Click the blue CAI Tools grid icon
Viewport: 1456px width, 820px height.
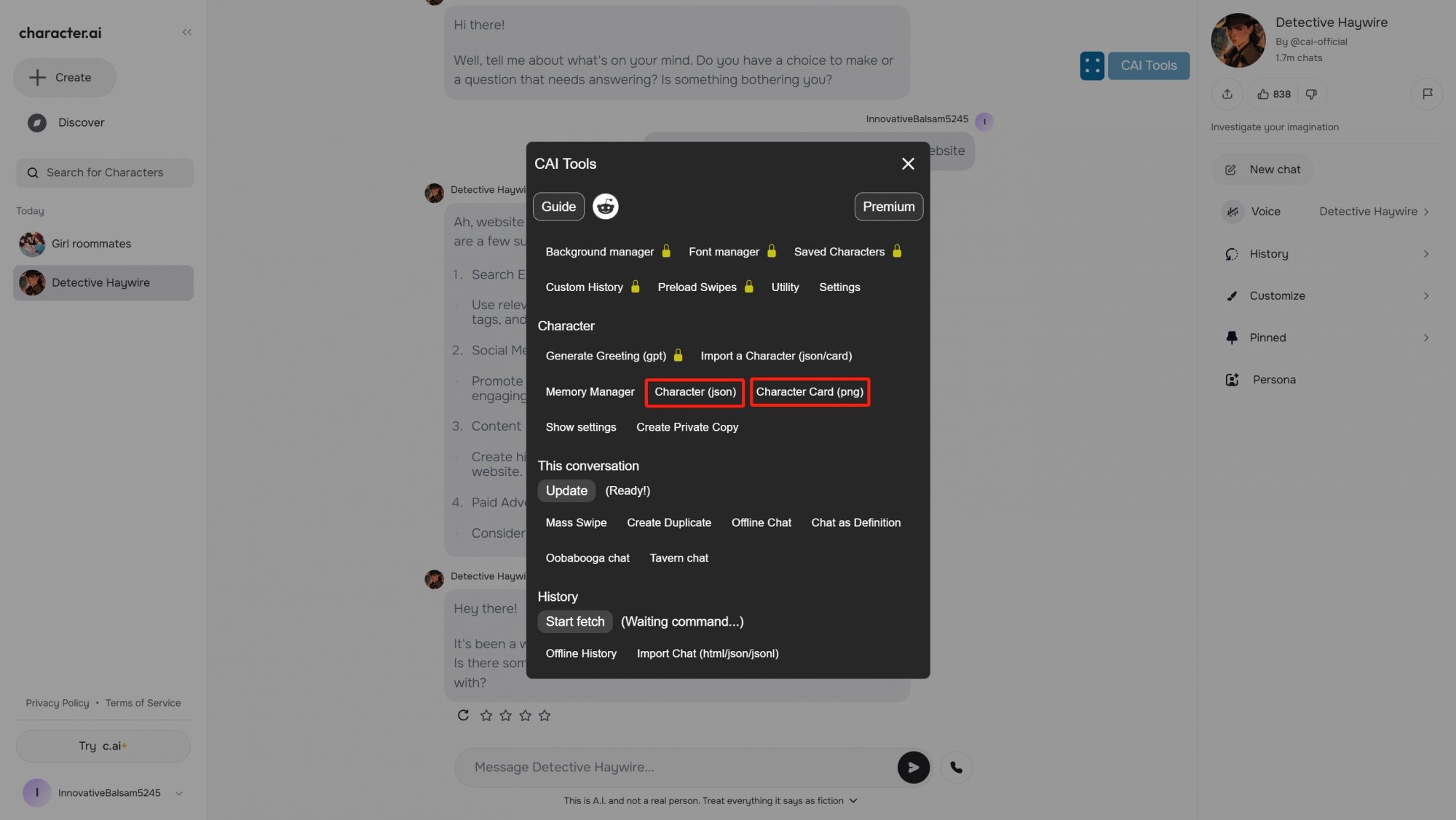pyautogui.click(x=1091, y=65)
